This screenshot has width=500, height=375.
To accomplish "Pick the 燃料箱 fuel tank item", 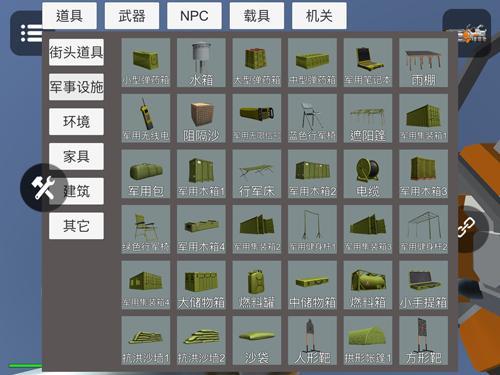I will coord(368,285).
